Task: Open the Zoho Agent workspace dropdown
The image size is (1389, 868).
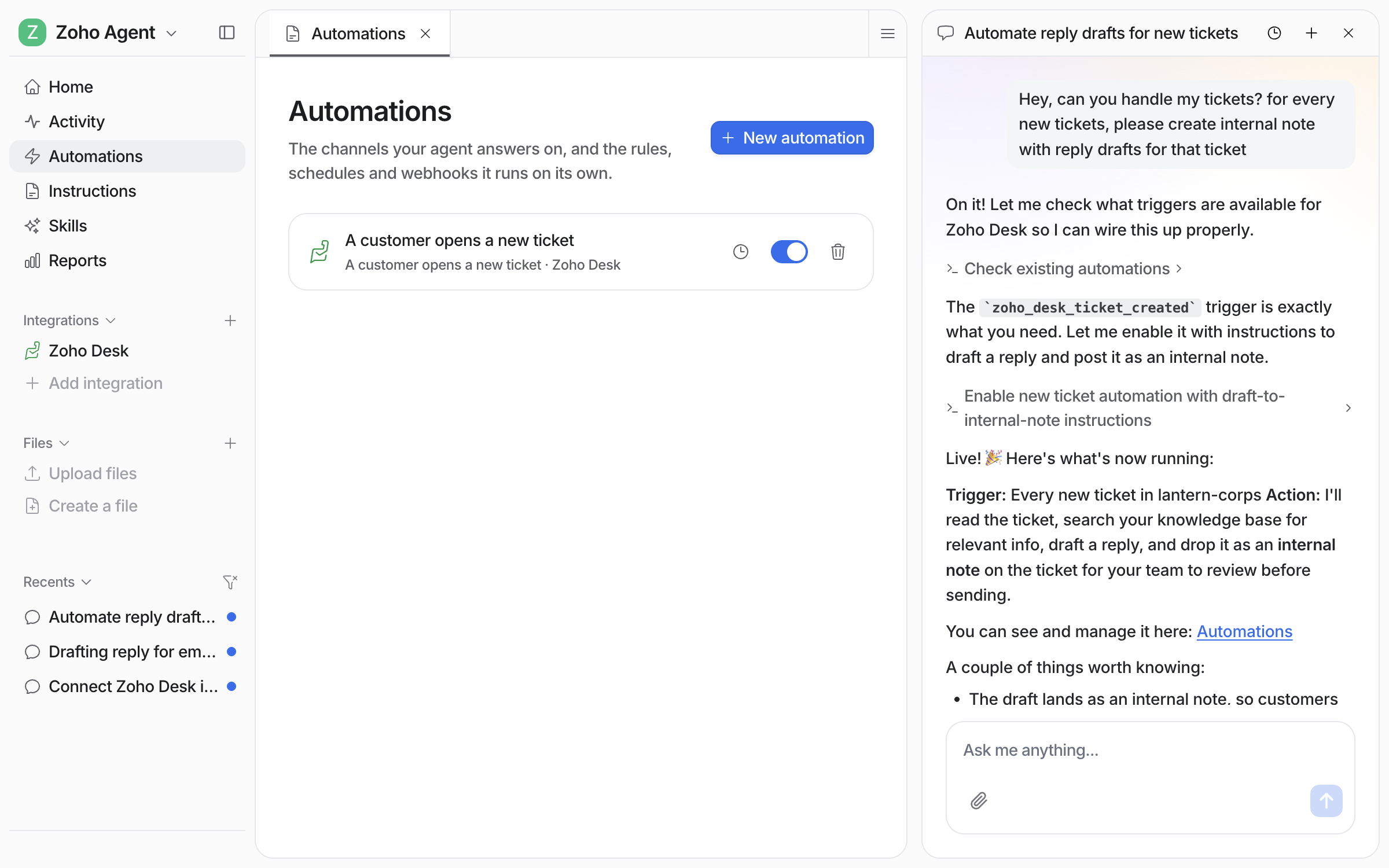Action: 171,34
